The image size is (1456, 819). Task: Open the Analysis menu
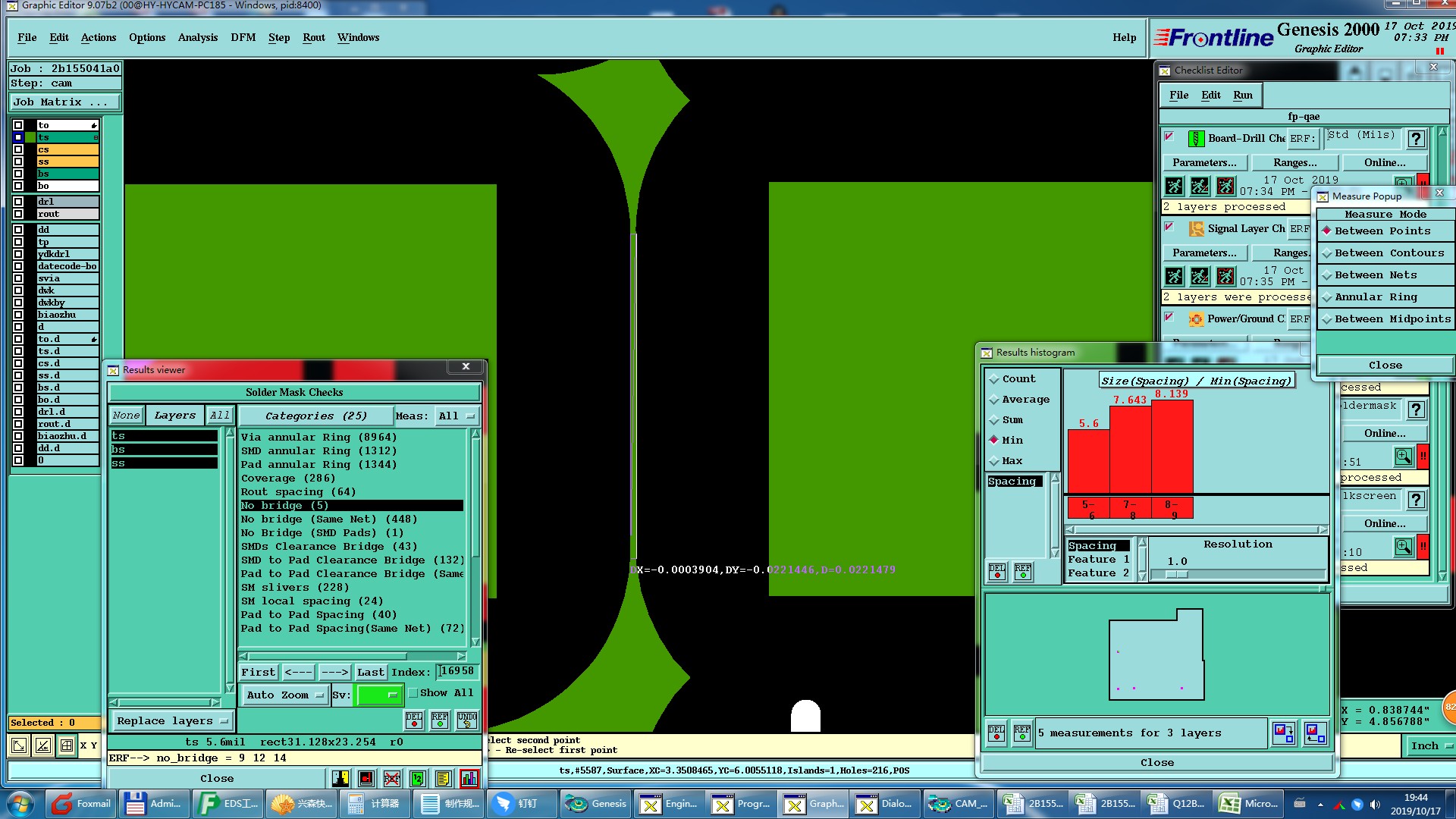[197, 37]
